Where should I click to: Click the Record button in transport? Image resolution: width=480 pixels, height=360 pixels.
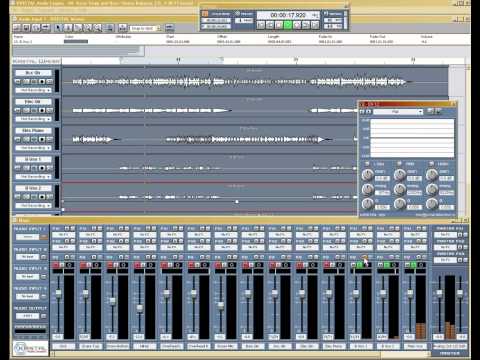coord(297,25)
